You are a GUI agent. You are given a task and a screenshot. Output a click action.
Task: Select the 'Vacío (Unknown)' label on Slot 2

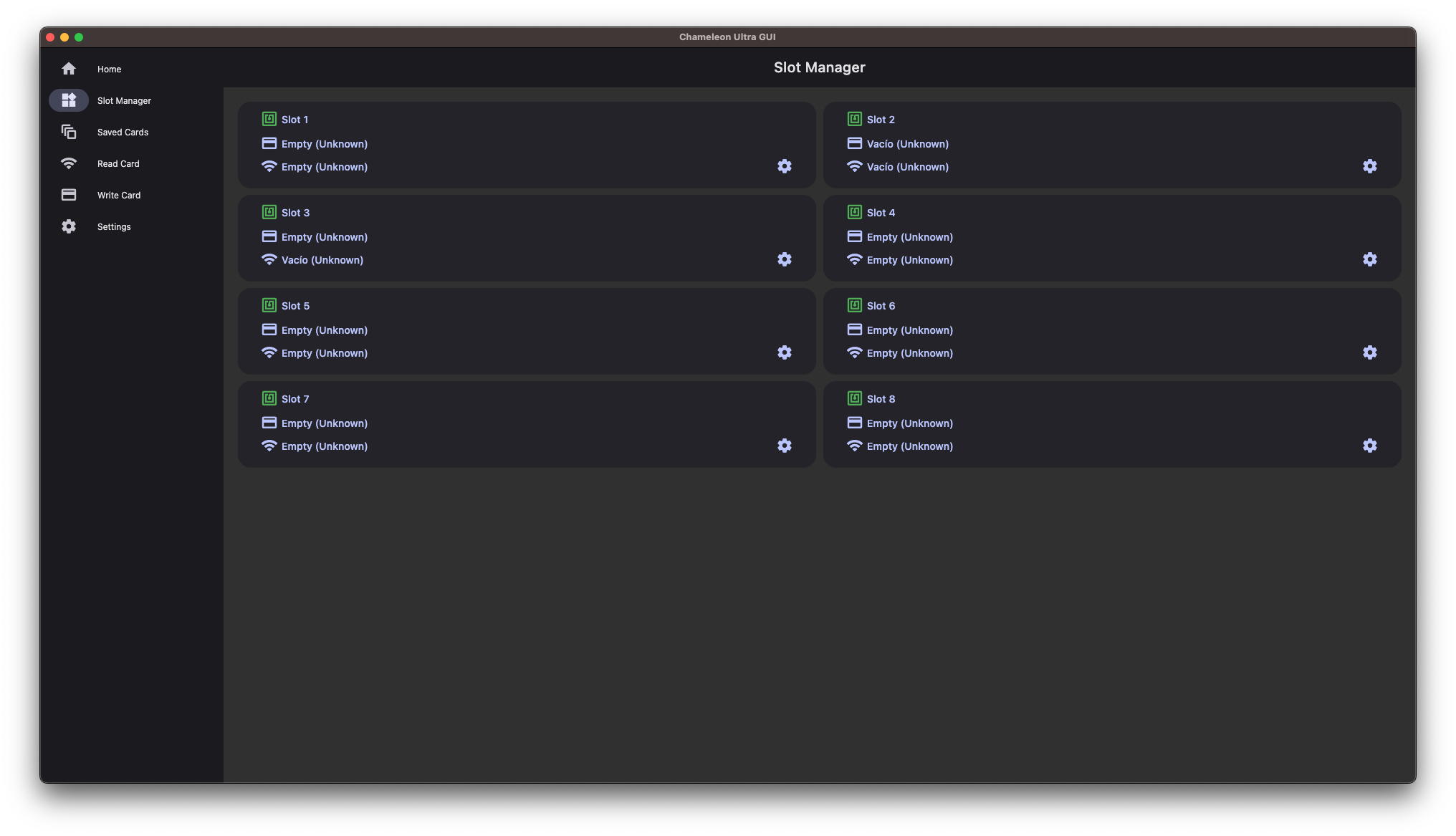click(907, 143)
